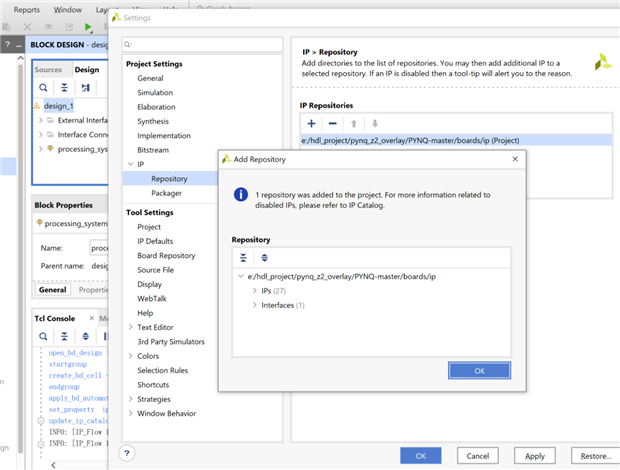Select Packager under IP

(x=166, y=193)
